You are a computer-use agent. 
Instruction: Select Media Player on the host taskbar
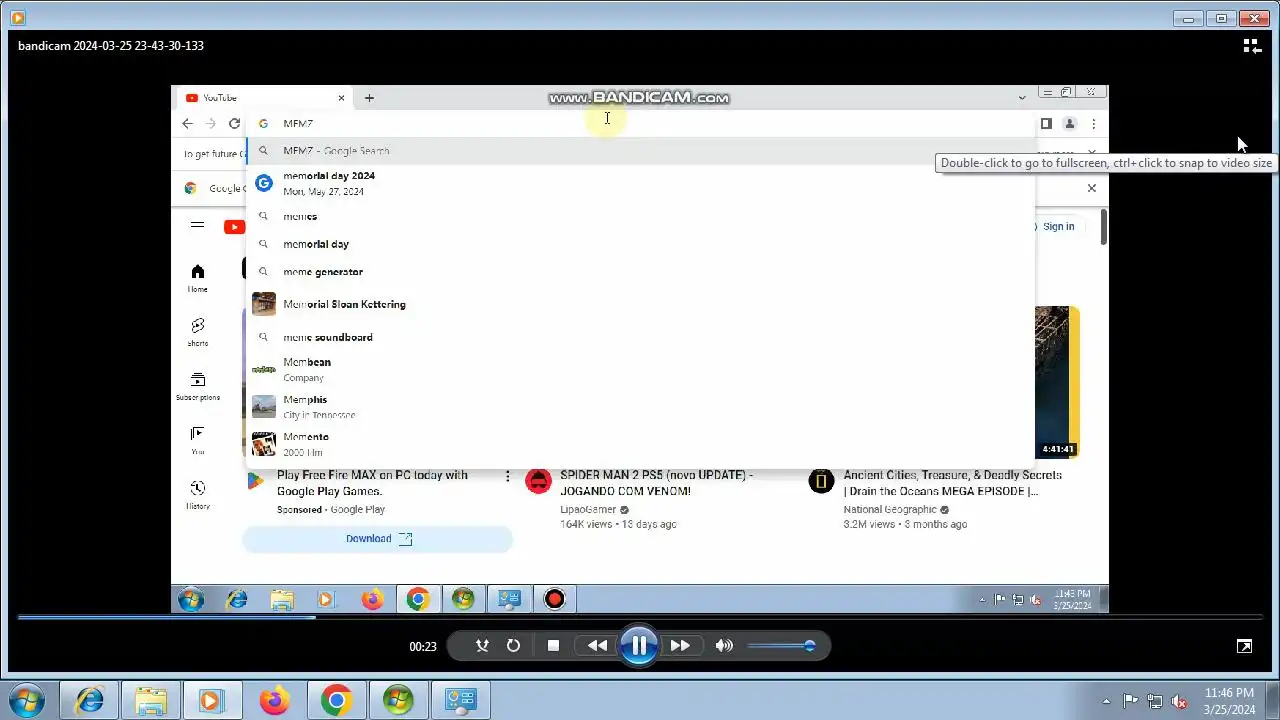click(x=211, y=701)
